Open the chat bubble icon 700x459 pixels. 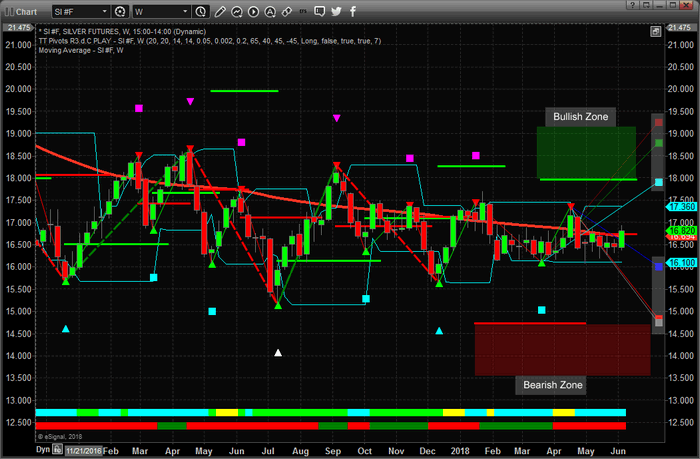(x=319, y=12)
